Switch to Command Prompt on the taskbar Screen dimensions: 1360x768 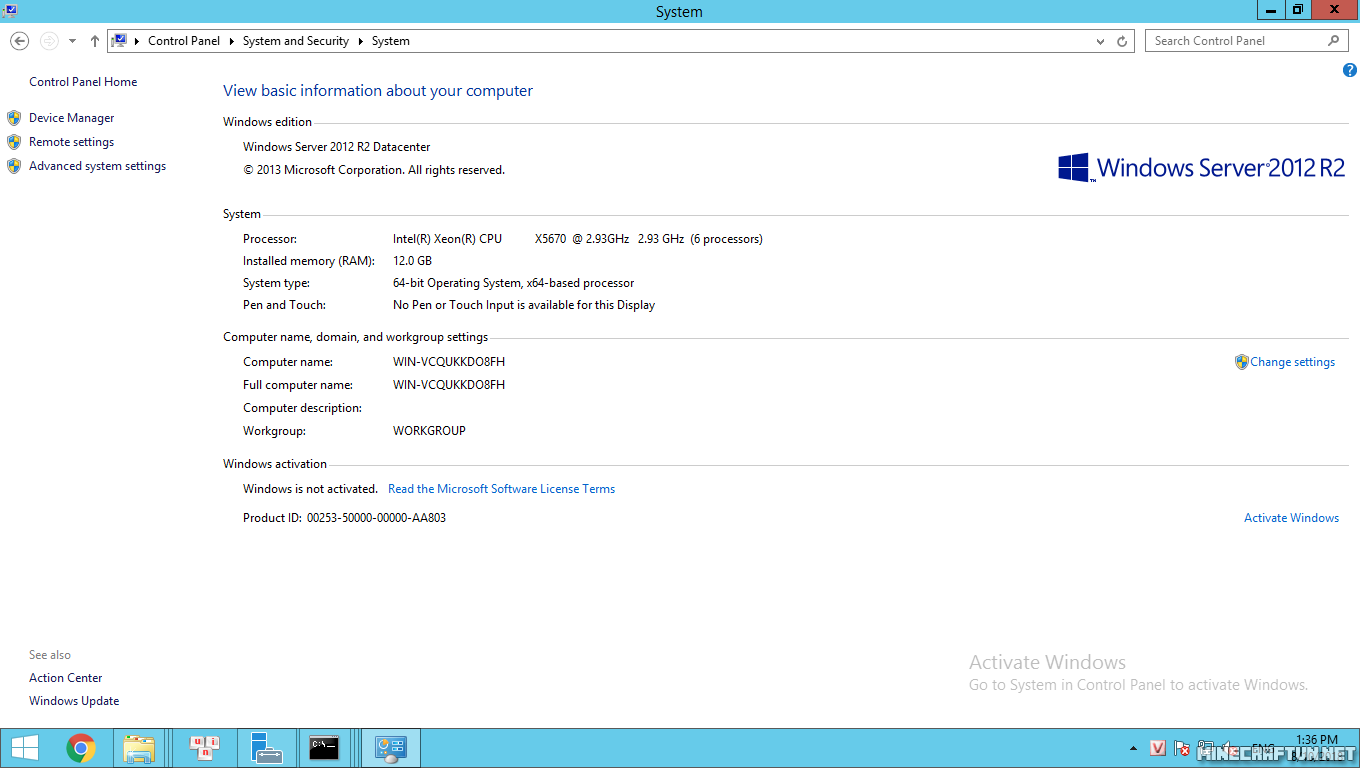(x=324, y=748)
